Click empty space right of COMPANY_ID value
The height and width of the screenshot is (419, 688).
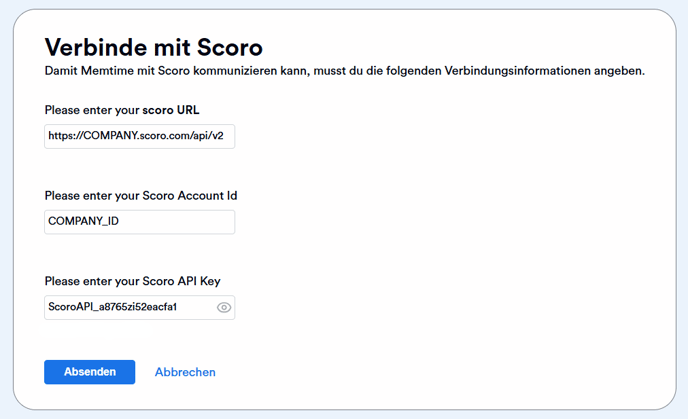[176, 222]
